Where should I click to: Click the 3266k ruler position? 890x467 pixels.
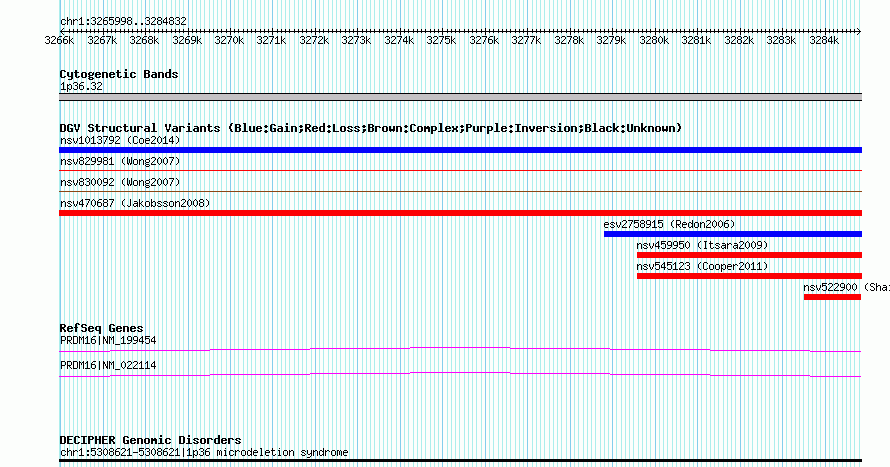(59, 40)
